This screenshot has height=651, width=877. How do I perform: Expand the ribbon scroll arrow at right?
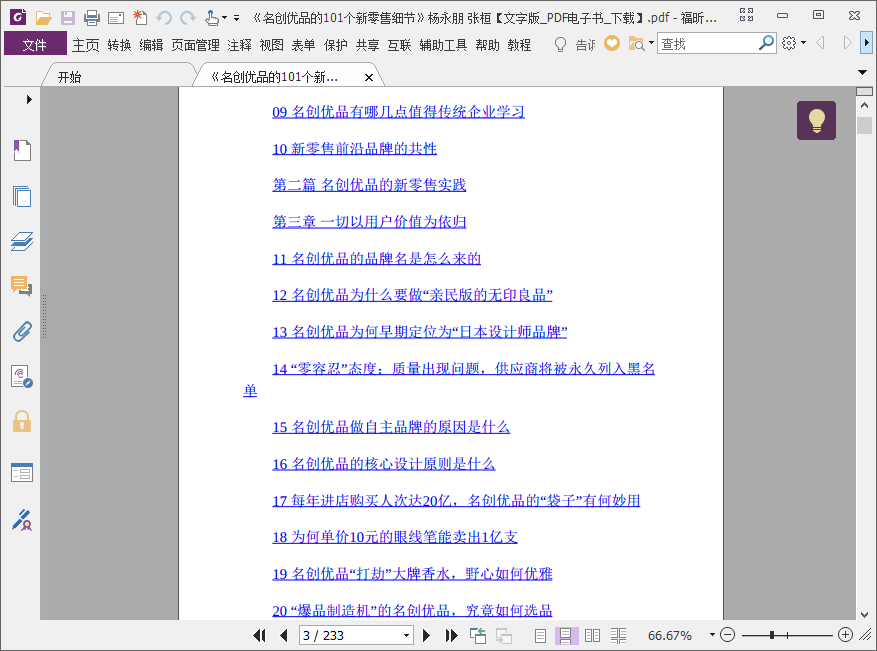pyautogui.click(x=867, y=43)
